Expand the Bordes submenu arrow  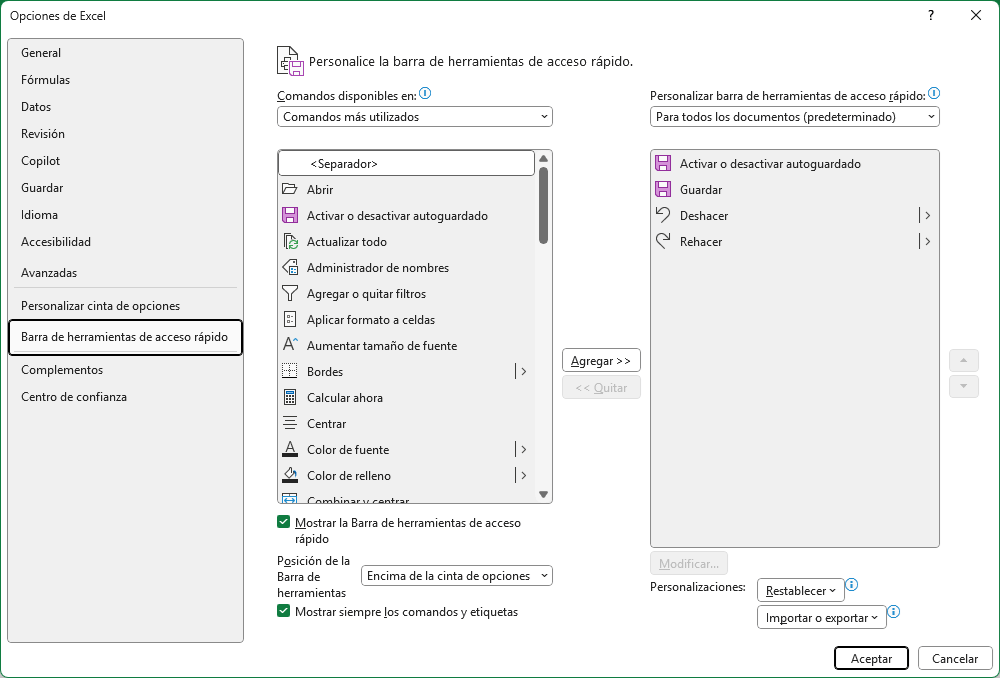(x=522, y=371)
